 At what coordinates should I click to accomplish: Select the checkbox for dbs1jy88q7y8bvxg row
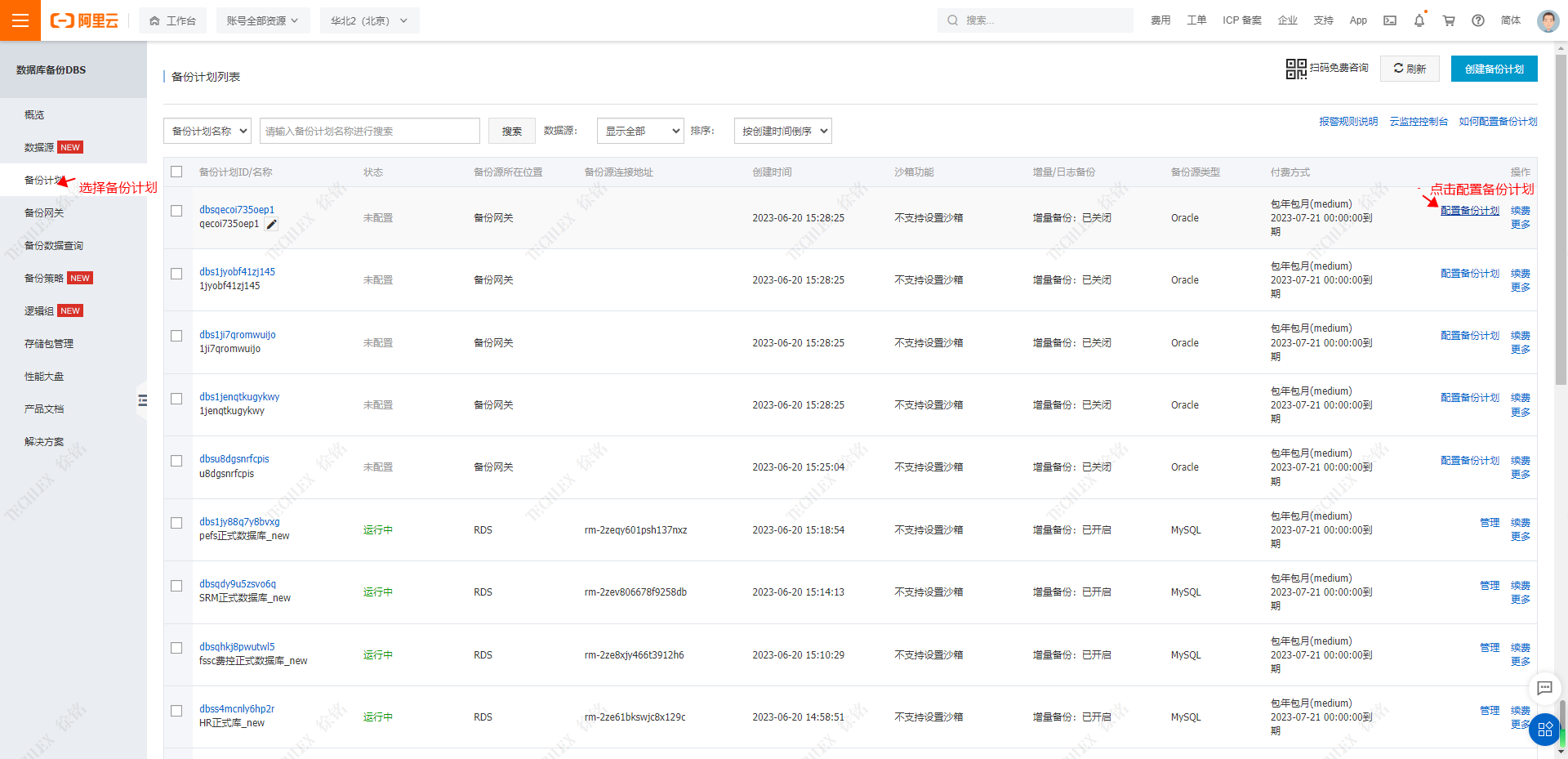[176, 523]
